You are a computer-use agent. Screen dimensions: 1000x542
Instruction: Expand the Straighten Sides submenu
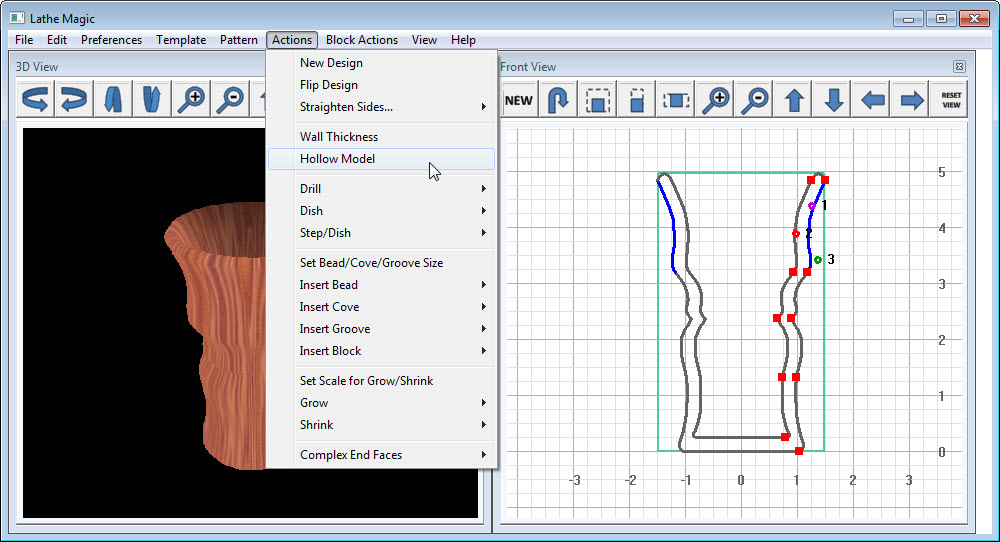tap(346, 107)
